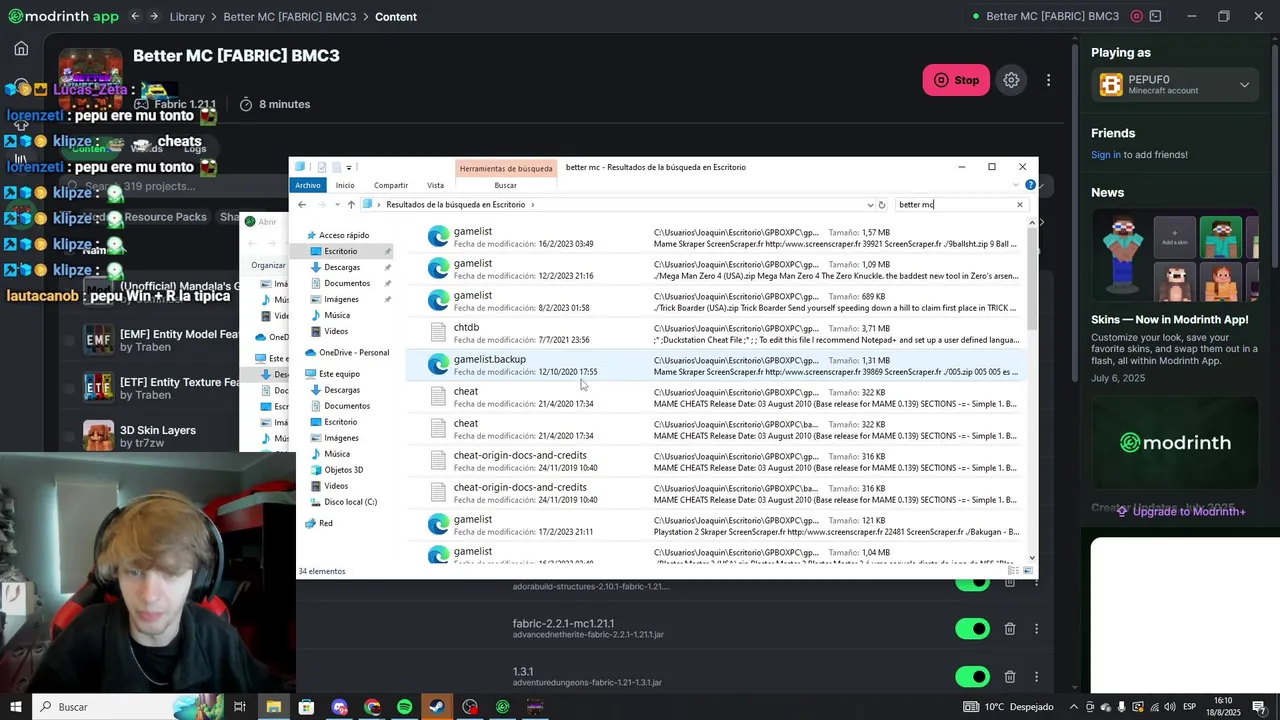Viewport: 1280px width, 720px height.
Task: Click the Sign in link under Friends
Action: [1106, 155]
